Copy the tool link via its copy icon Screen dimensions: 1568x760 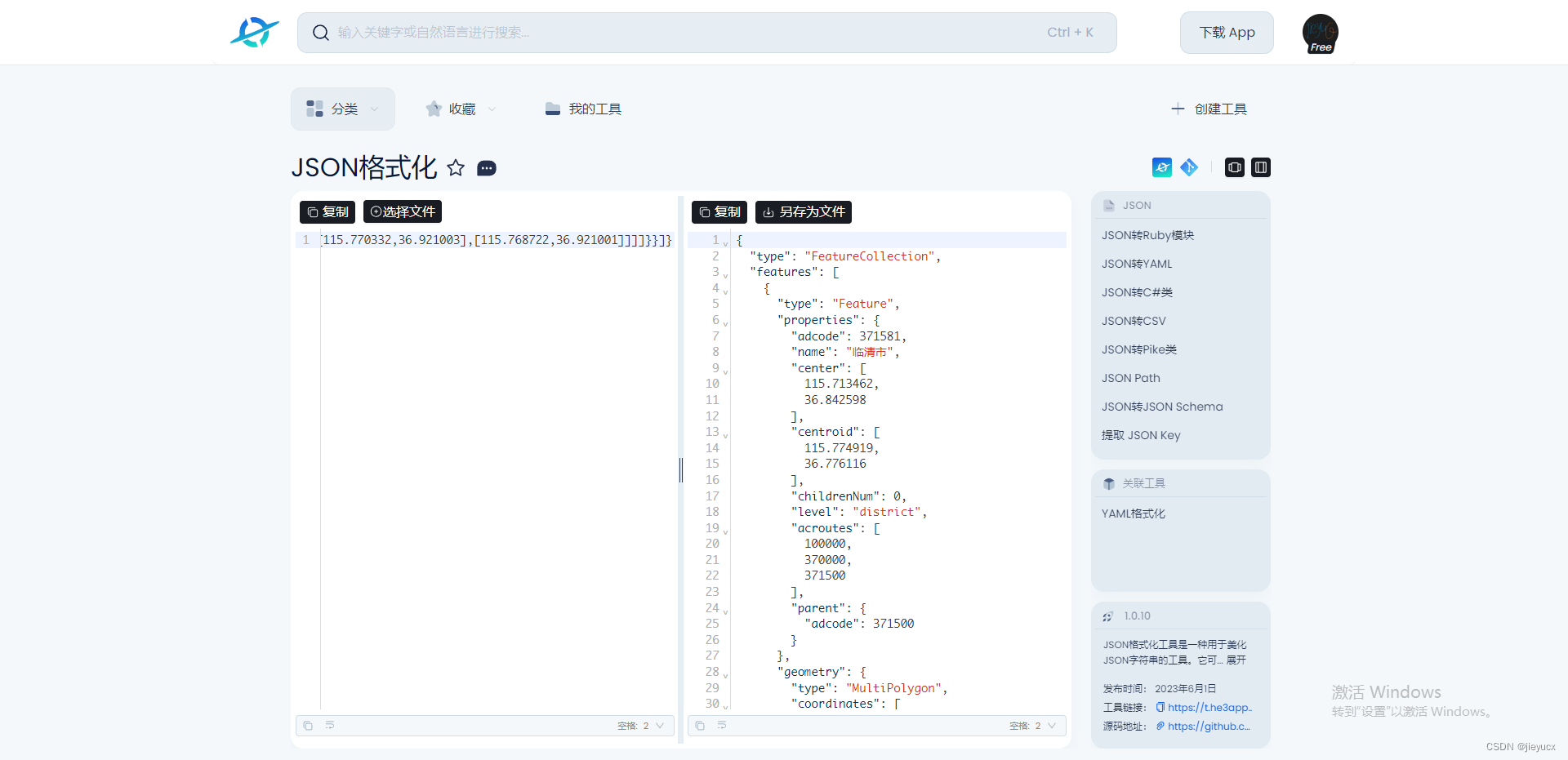1160,708
